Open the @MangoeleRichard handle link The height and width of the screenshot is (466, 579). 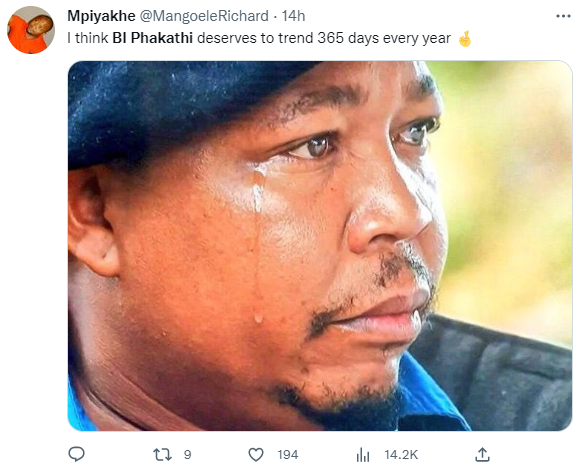(x=204, y=16)
